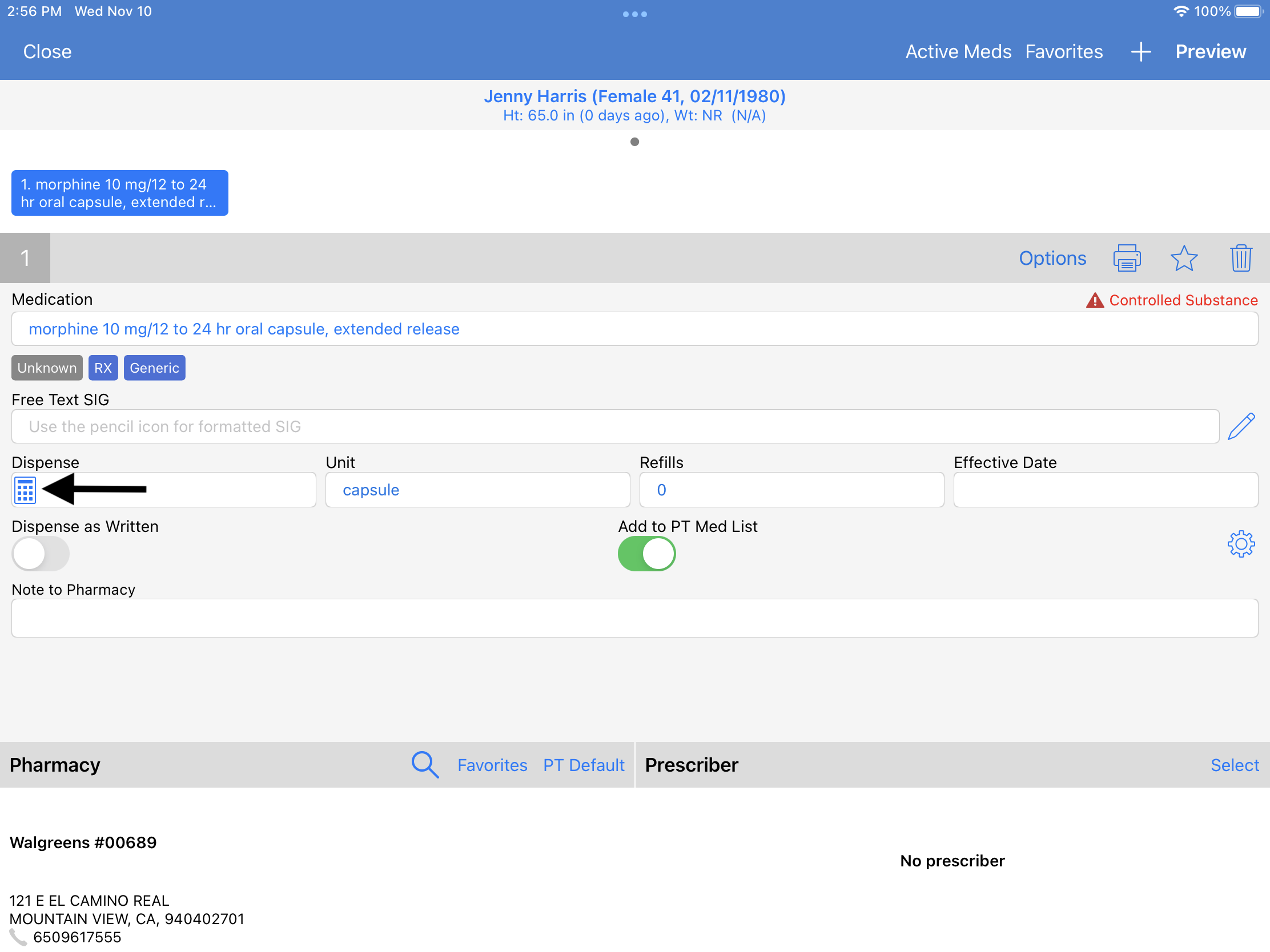Tap the Medication name field
The width and height of the screenshot is (1270, 952).
point(634,329)
